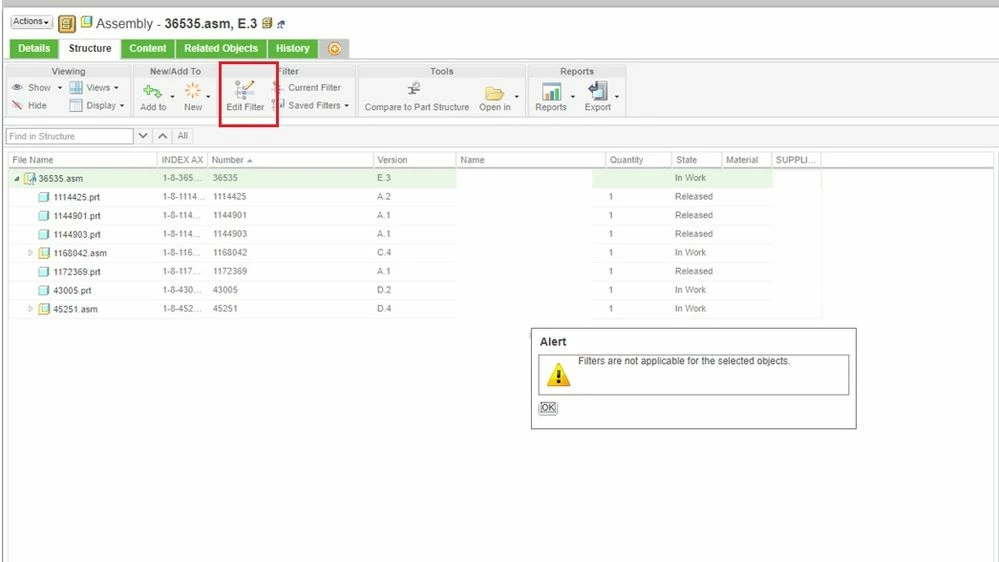Expand the Export dropdown arrow

pyautogui.click(x=617, y=96)
